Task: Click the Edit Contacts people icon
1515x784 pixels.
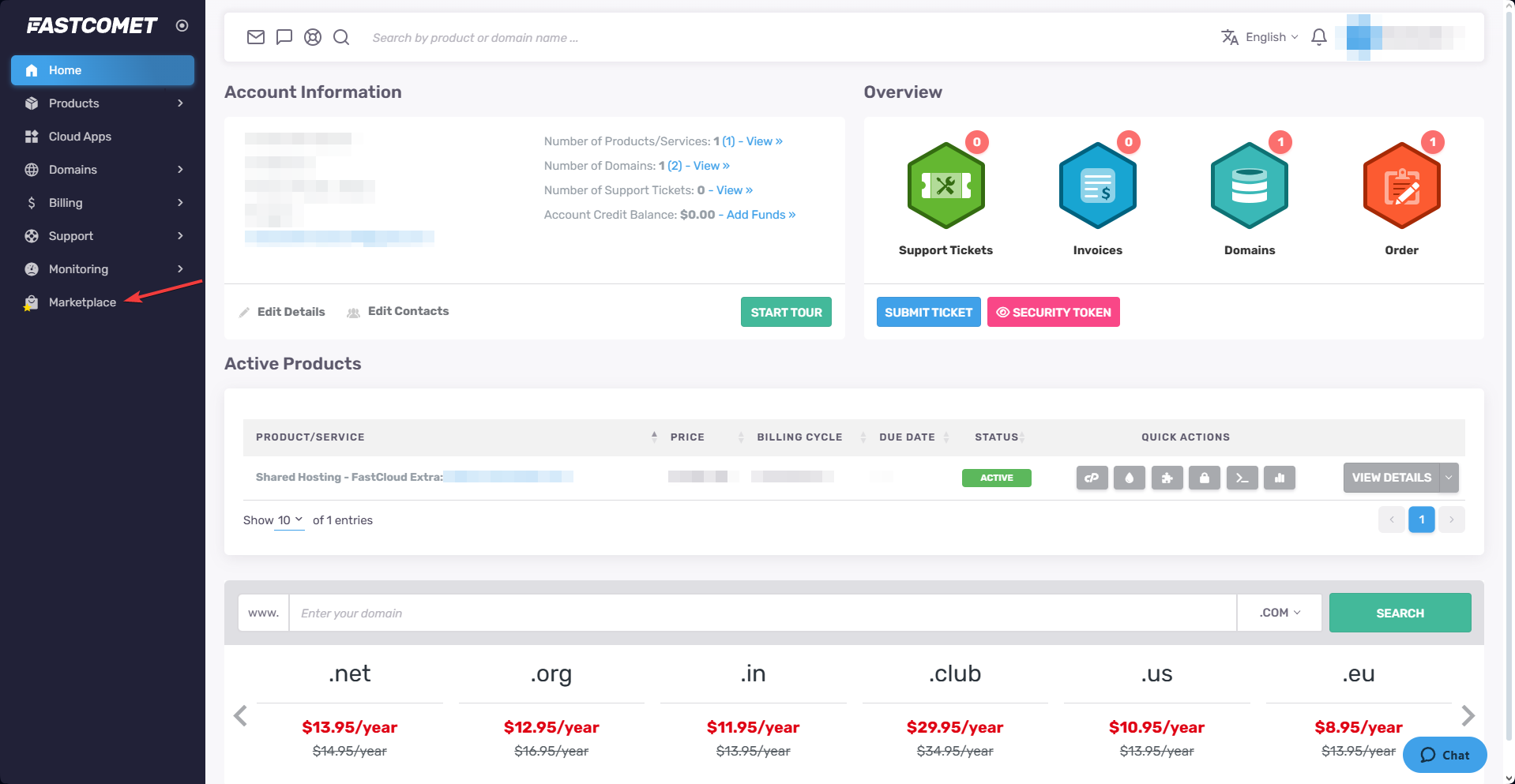Action: pos(353,313)
